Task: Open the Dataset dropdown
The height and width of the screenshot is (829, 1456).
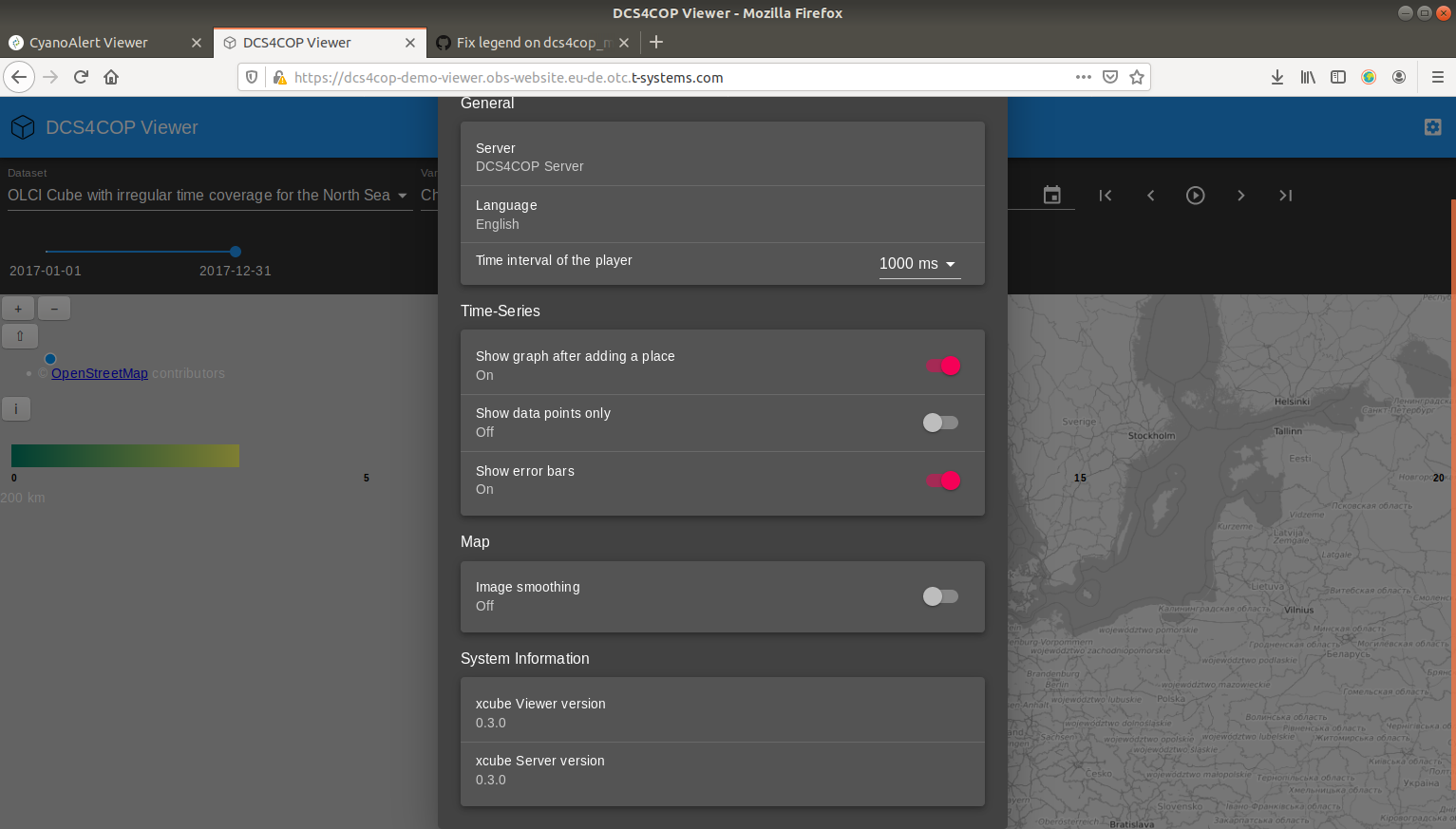Action: click(207, 195)
